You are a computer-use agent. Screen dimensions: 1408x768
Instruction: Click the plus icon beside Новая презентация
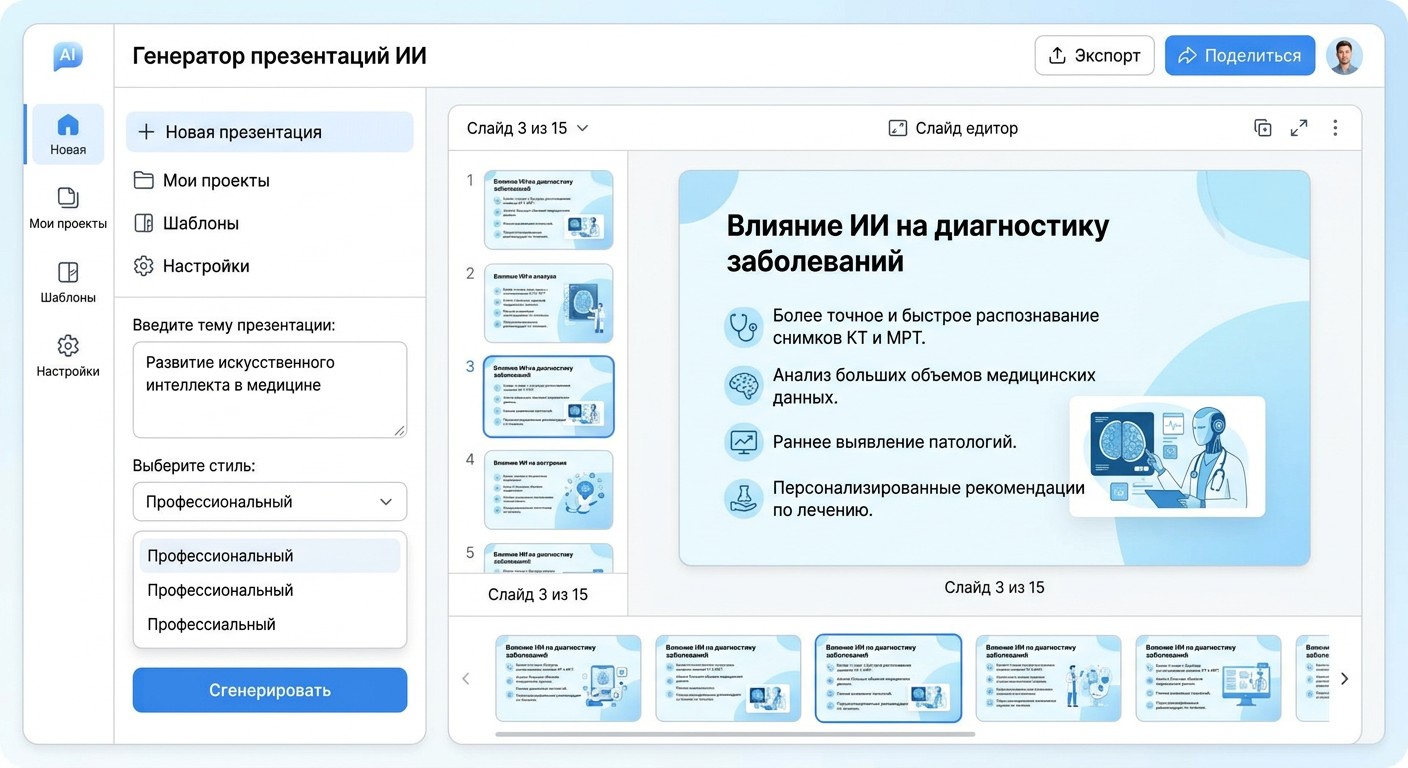coord(146,132)
